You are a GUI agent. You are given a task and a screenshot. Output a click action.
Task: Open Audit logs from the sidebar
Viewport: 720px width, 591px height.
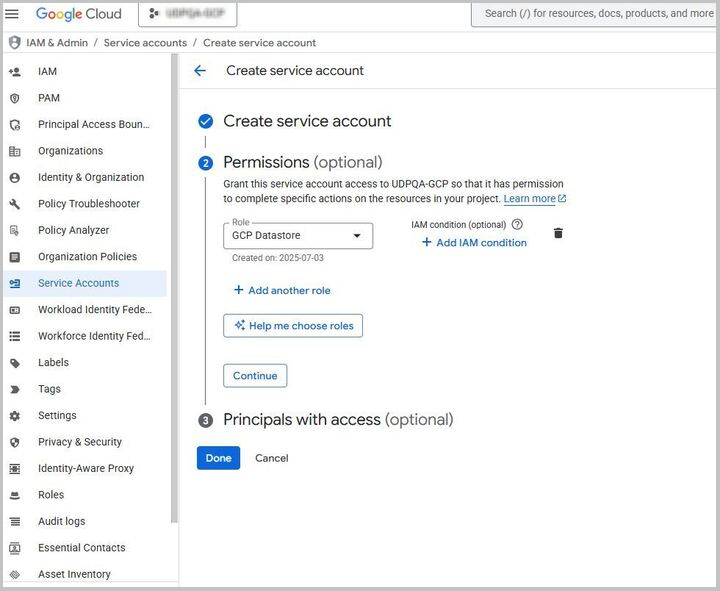(x=61, y=521)
